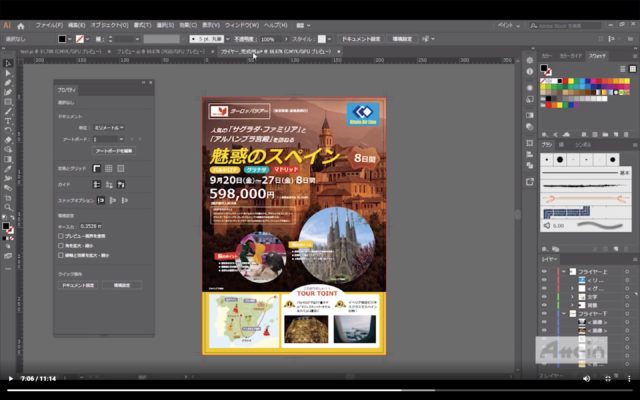Screen dimensions: 640x400
Task: Click 環境設定 button in Properties quick actions
Action: pos(122,285)
